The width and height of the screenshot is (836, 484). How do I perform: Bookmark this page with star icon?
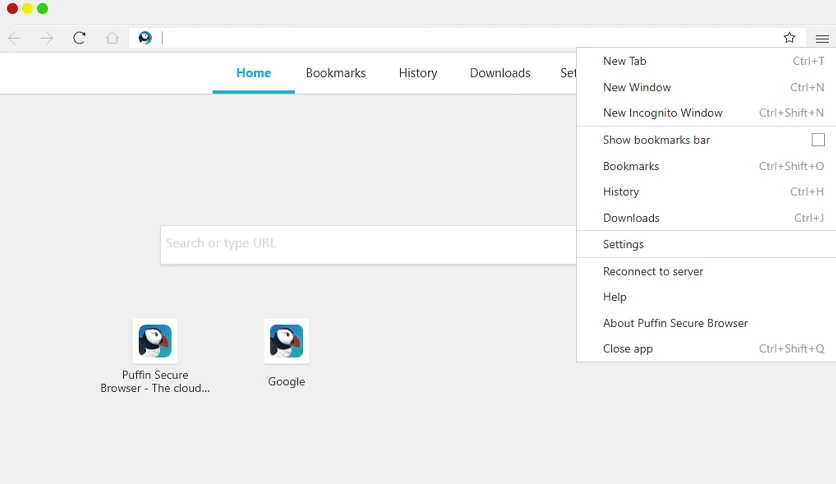click(x=790, y=37)
